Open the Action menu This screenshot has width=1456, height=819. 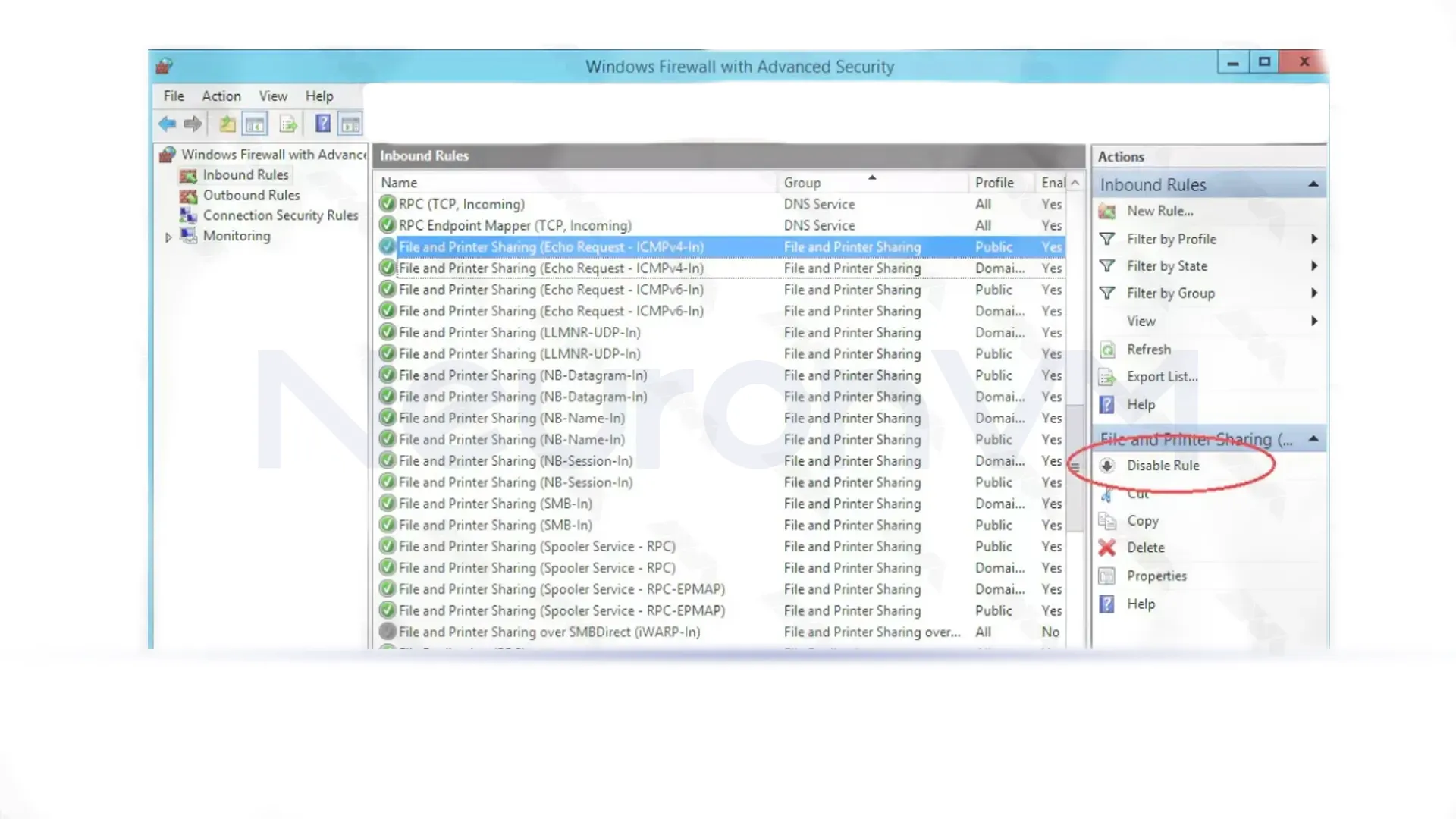coord(221,96)
